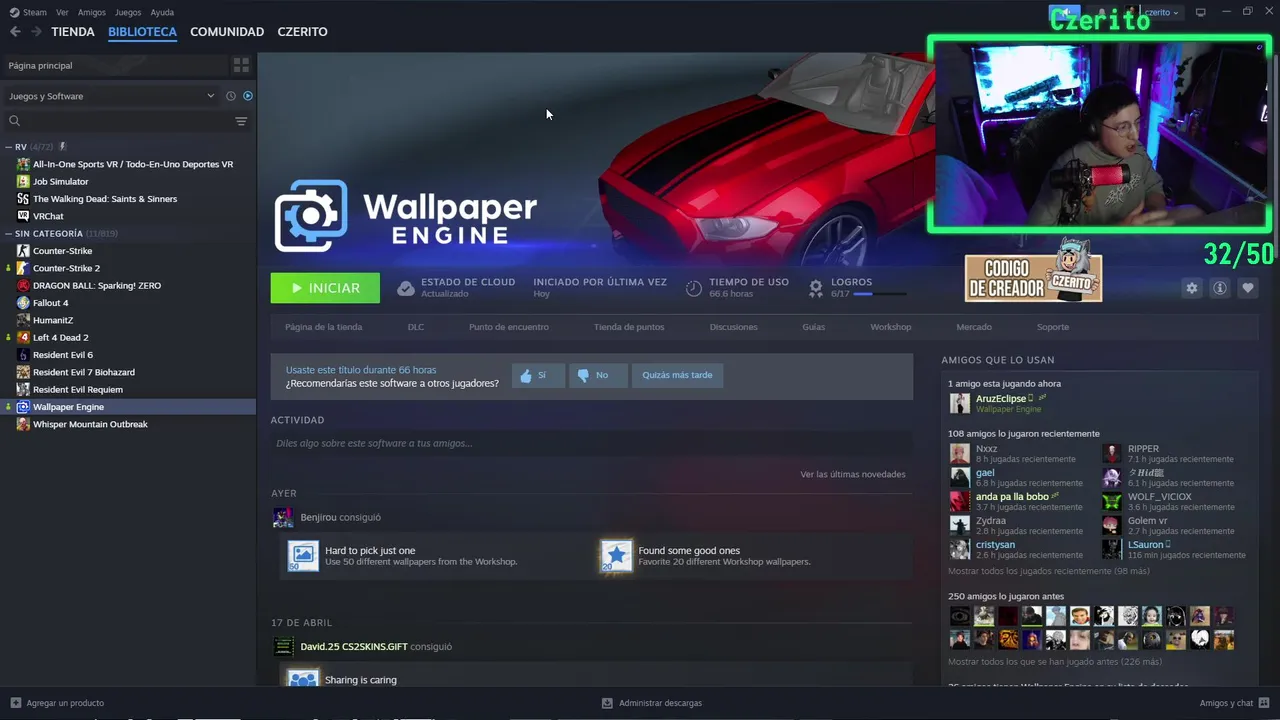Image resolution: width=1280 pixels, height=720 pixels.
Task: Open the Workshop tab
Action: point(890,327)
